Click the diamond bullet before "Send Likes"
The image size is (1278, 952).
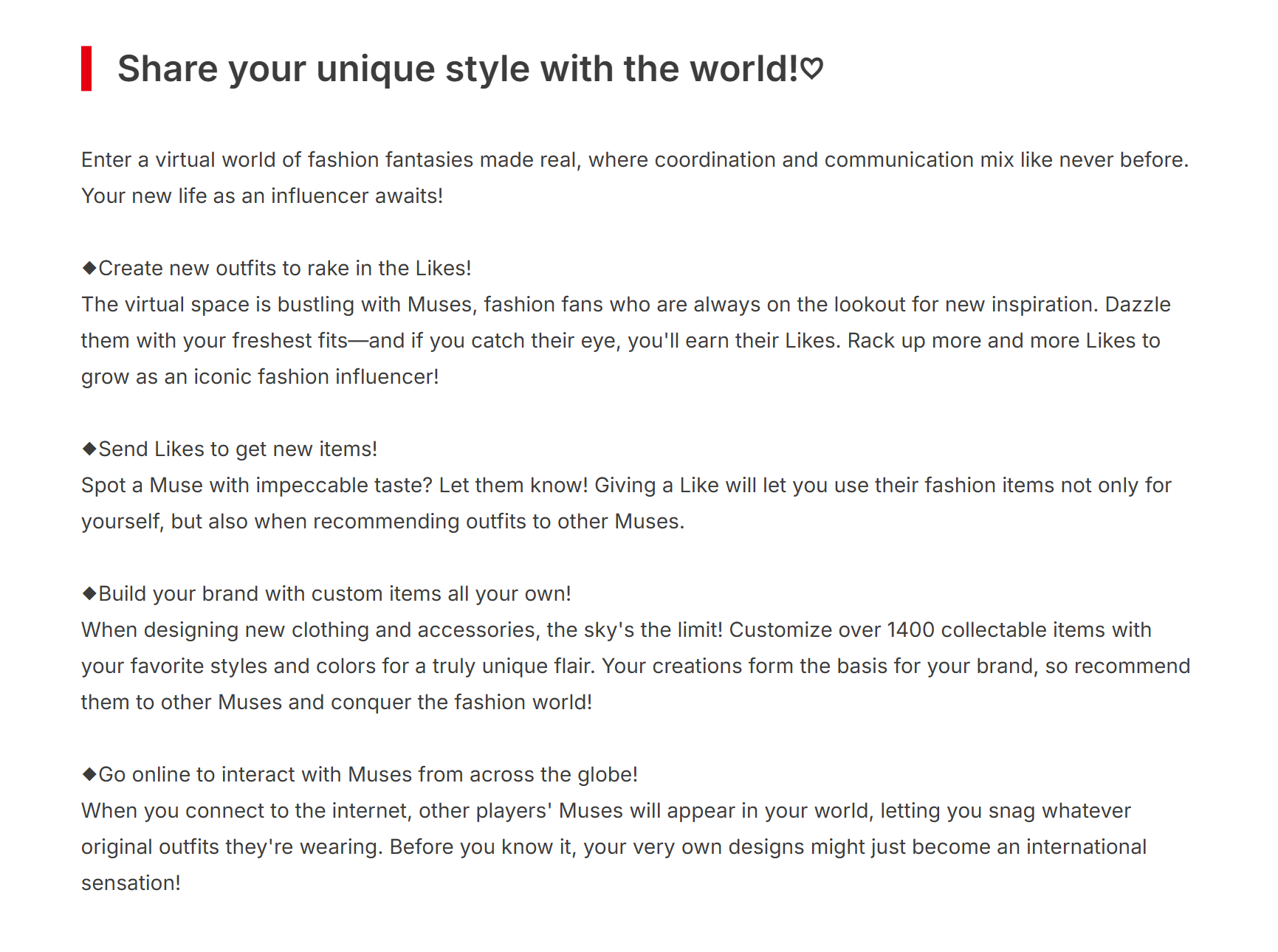click(x=89, y=449)
